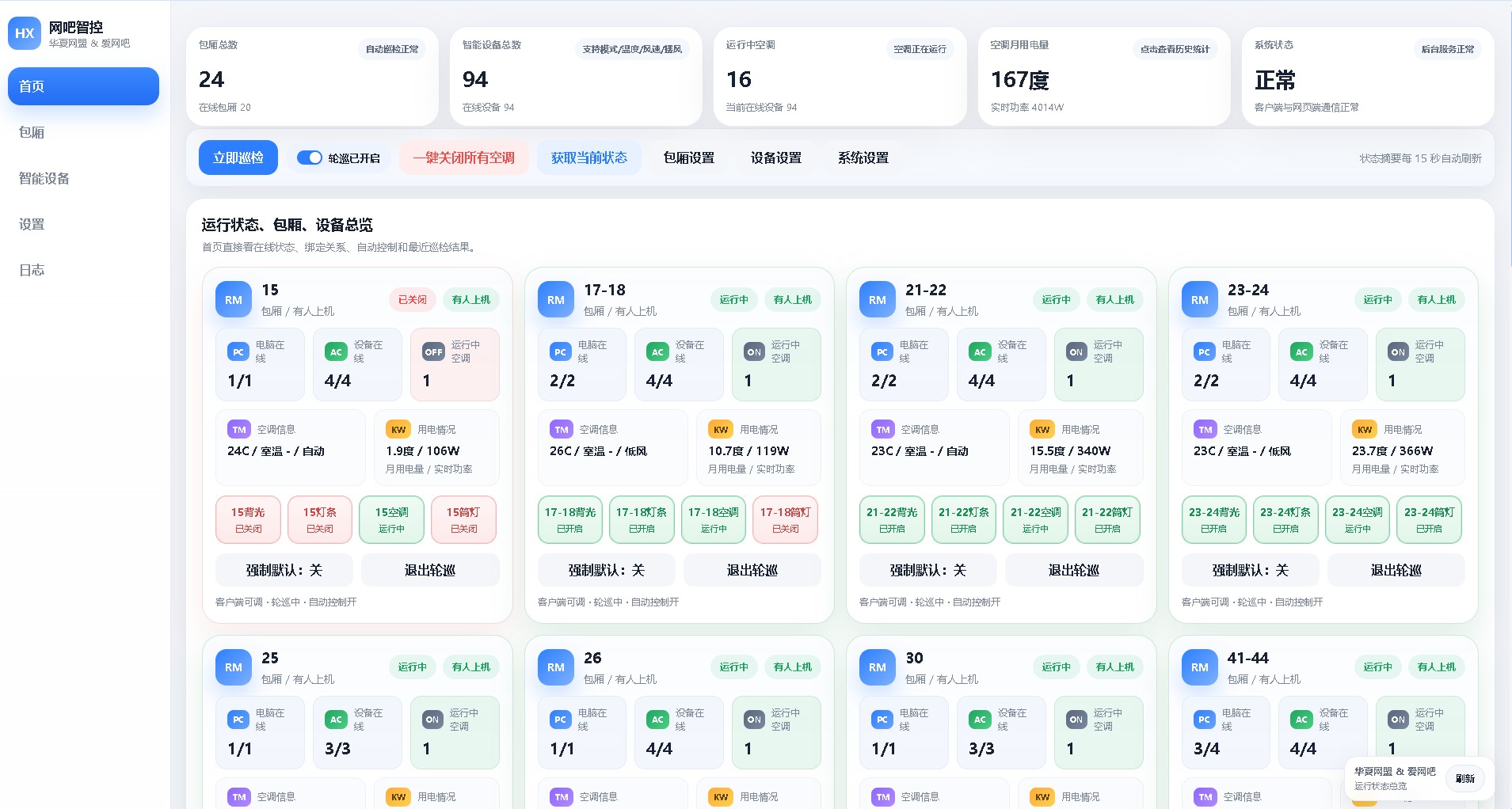1512x809 pixels.
Task: Click the ON icon in room 17-18 card
Action: (754, 352)
